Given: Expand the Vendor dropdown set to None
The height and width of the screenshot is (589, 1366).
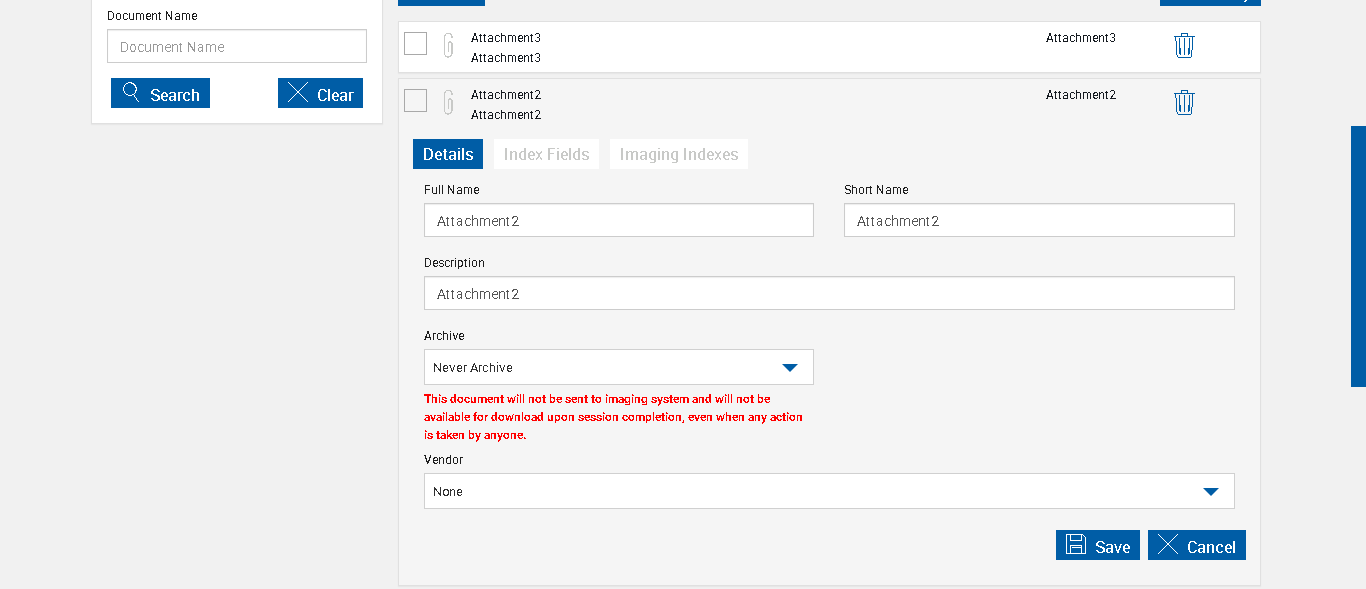Looking at the screenshot, I should click(x=829, y=491).
